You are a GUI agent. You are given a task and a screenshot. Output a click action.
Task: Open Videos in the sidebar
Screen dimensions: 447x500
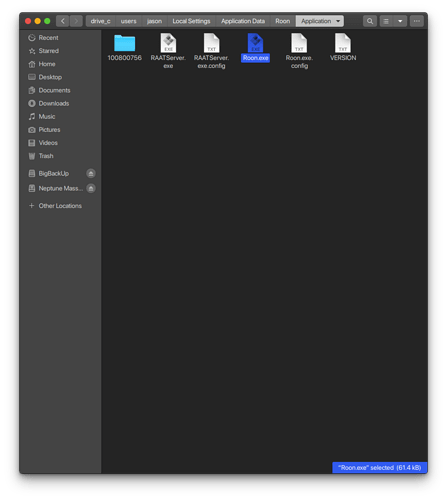tap(60, 143)
